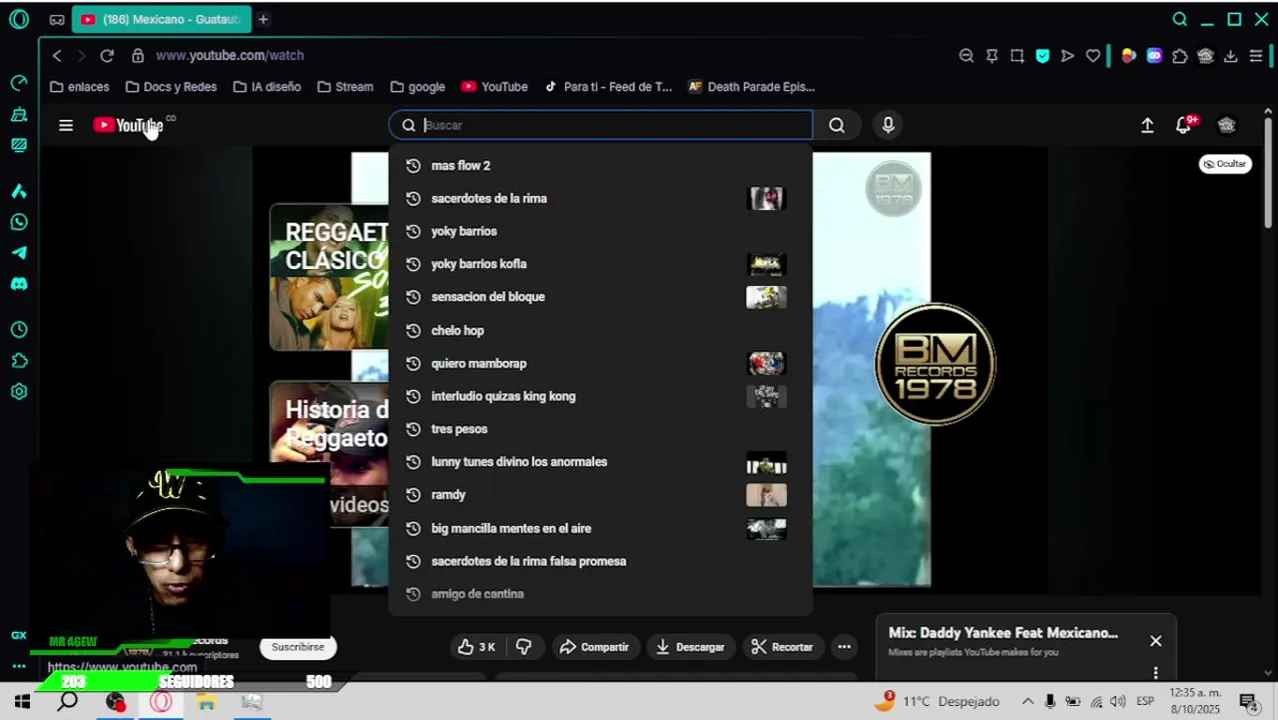The height and width of the screenshot is (720, 1278).
Task: Open the 'Death Parade Epis...' bookmark
Action: coord(752,87)
